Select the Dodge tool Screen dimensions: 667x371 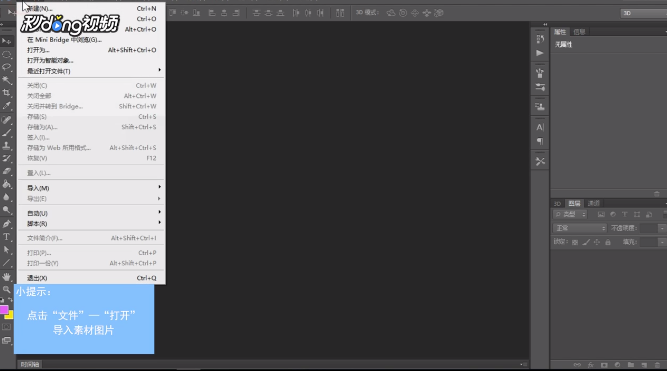pyautogui.click(x=6, y=210)
